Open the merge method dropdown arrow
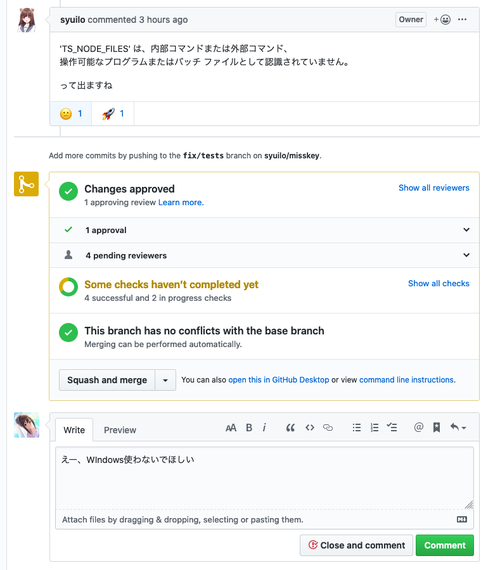This screenshot has height=570, width=500. [165, 380]
